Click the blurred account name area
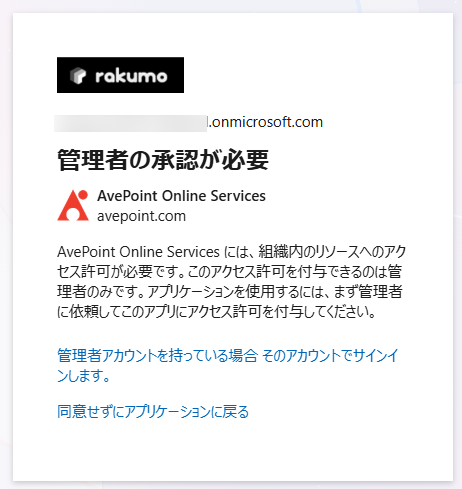The height and width of the screenshot is (489, 462). pos(130,123)
